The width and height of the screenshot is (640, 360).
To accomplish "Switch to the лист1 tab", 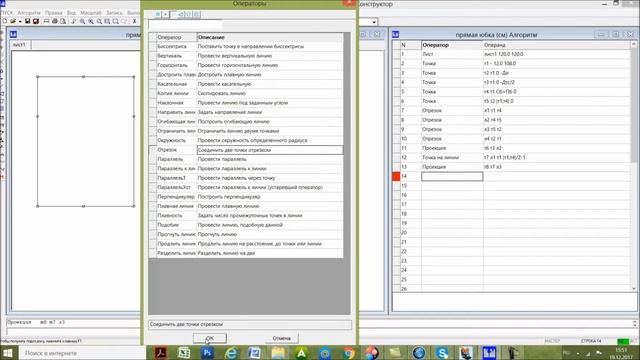I will 19,44.
